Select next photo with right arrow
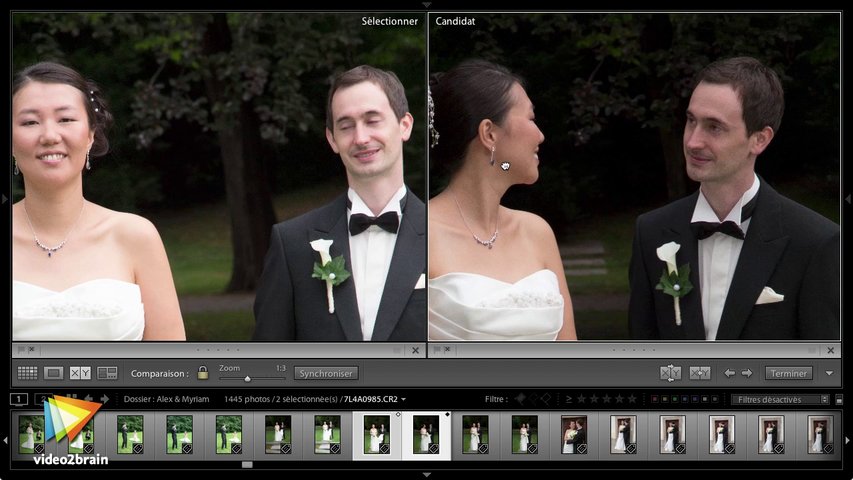Viewport: 853px width, 480px height. (x=747, y=373)
